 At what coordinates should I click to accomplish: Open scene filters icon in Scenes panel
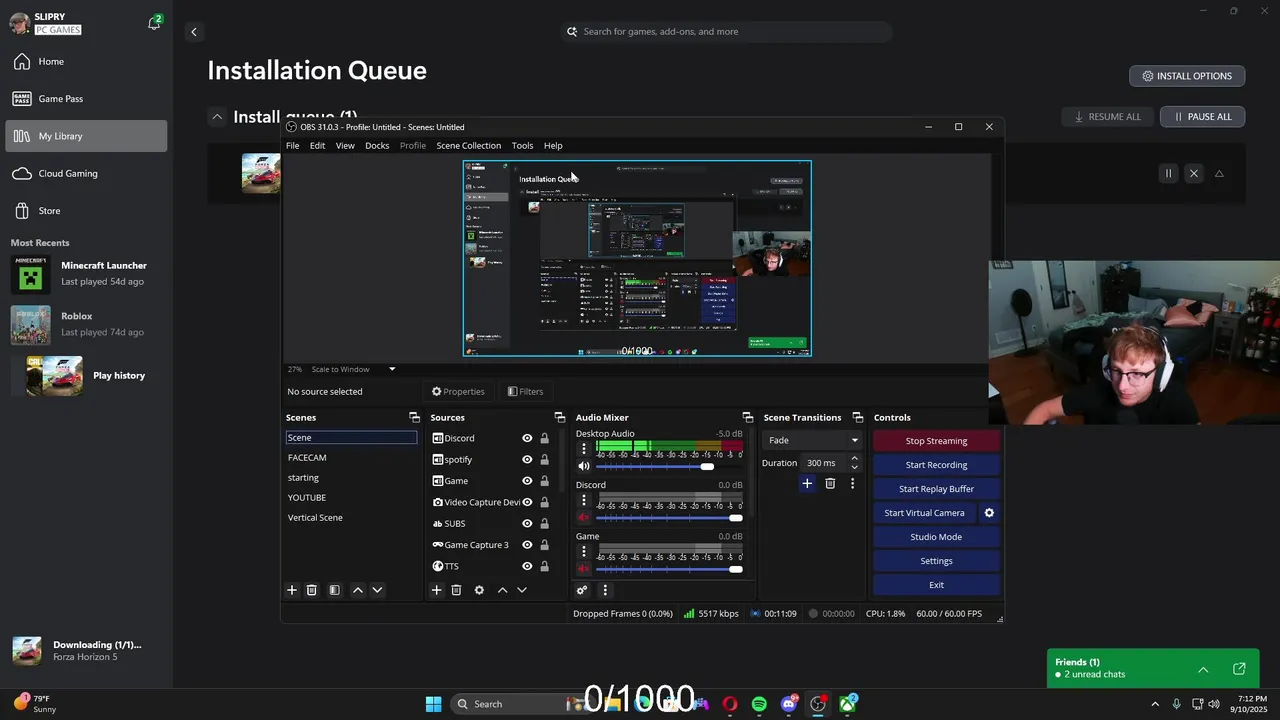(334, 590)
